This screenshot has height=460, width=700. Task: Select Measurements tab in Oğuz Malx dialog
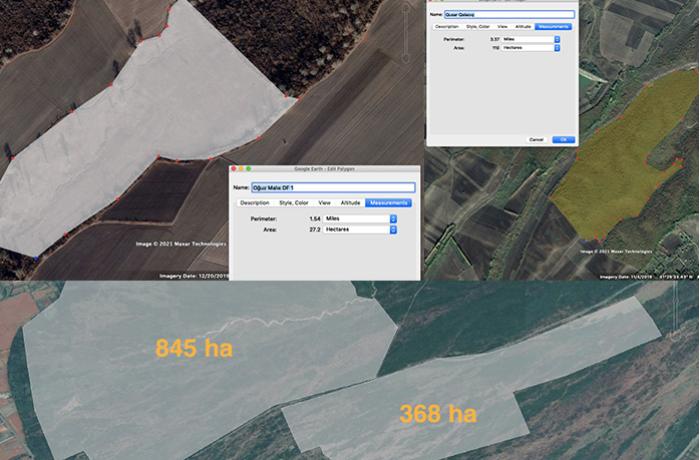388,203
